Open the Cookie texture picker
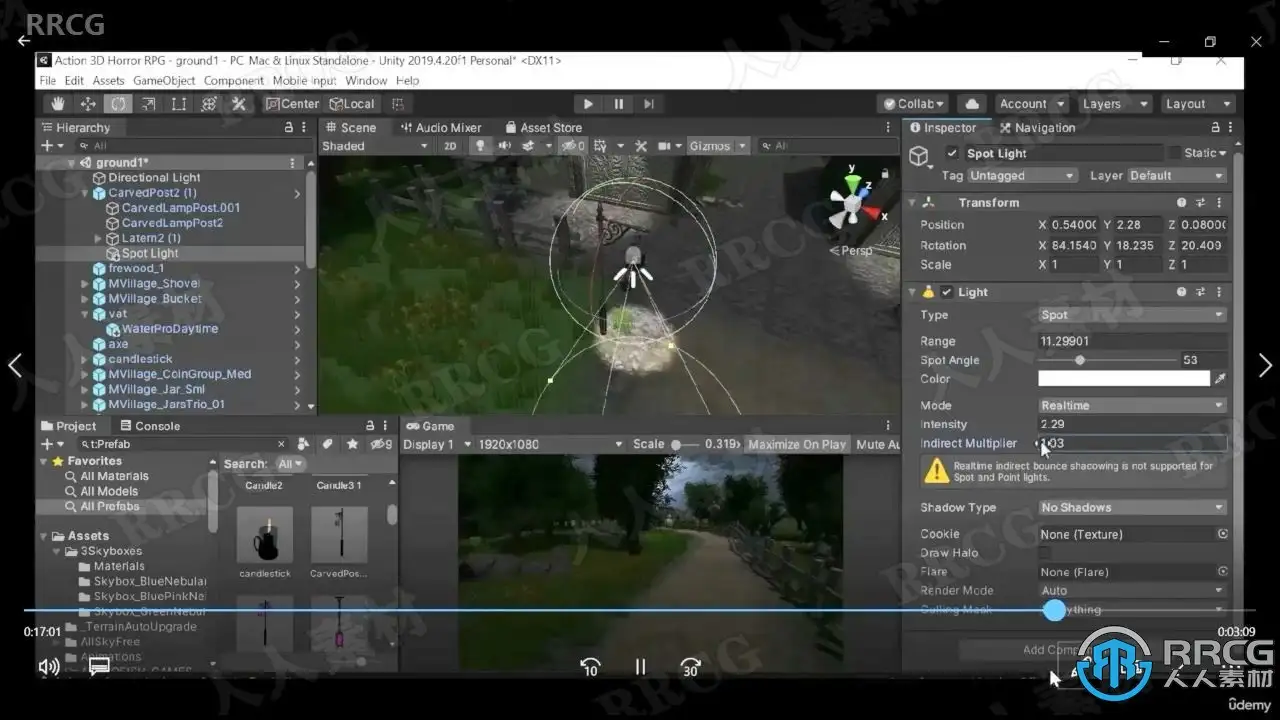Viewport: 1280px width, 720px height. pyautogui.click(x=1222, y=534)
